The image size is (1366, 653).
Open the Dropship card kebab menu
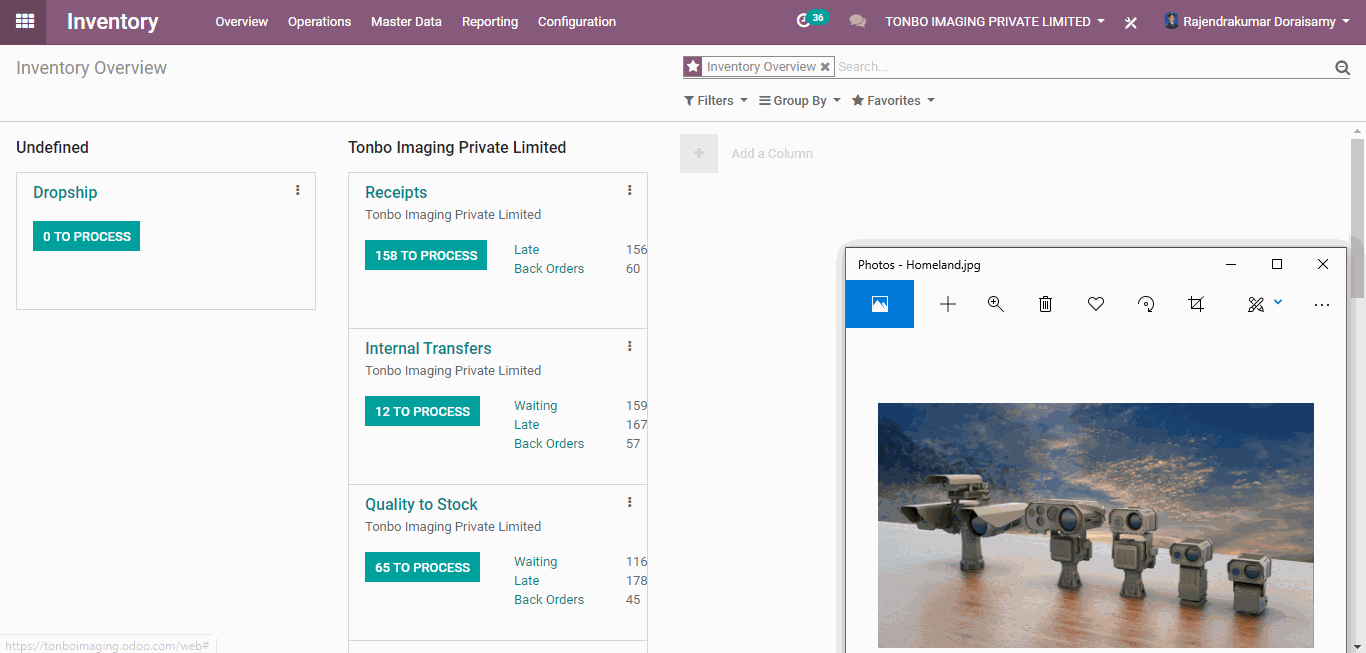(297, 190)
